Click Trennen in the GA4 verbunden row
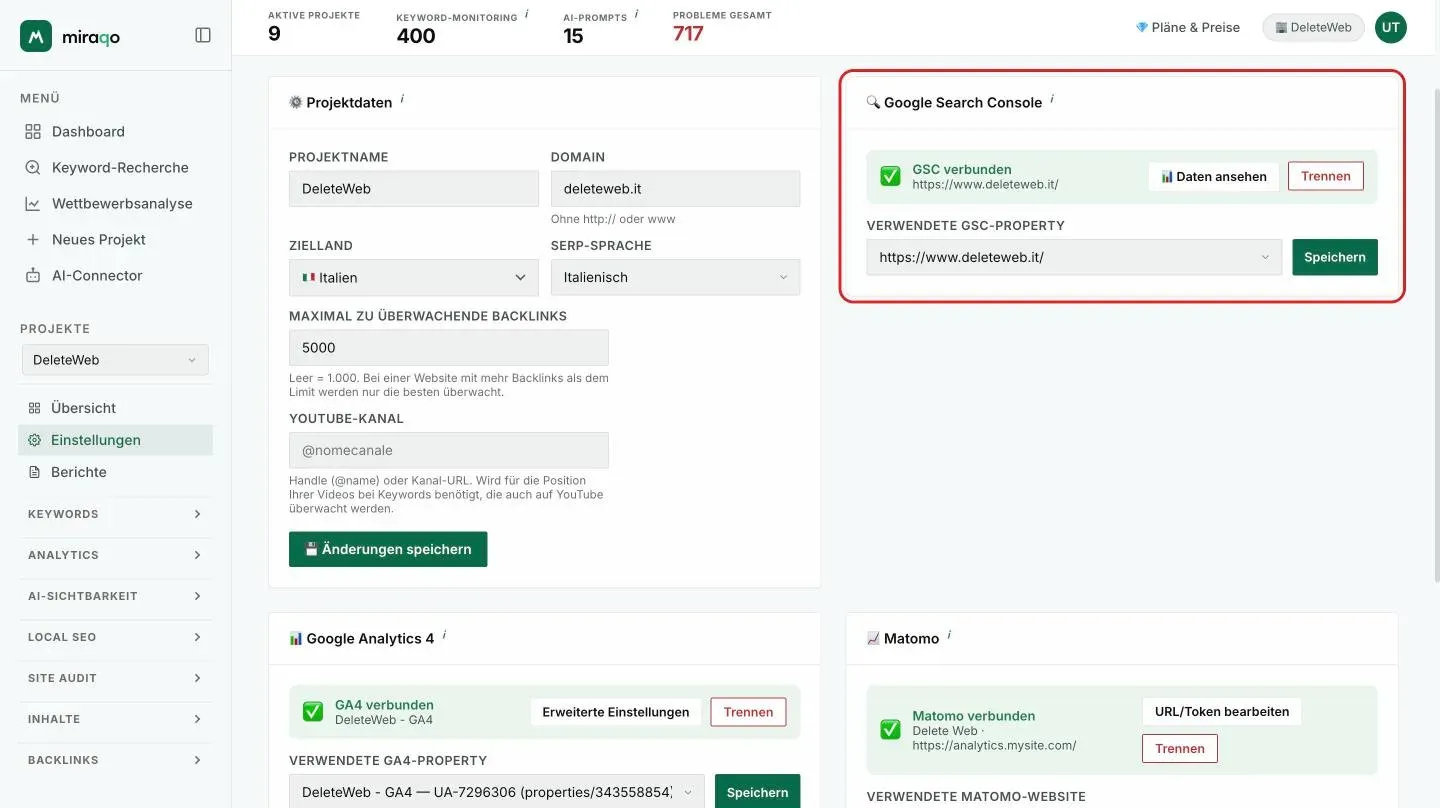This screenshot has width=1440, height=808. (x=749, y=712)
